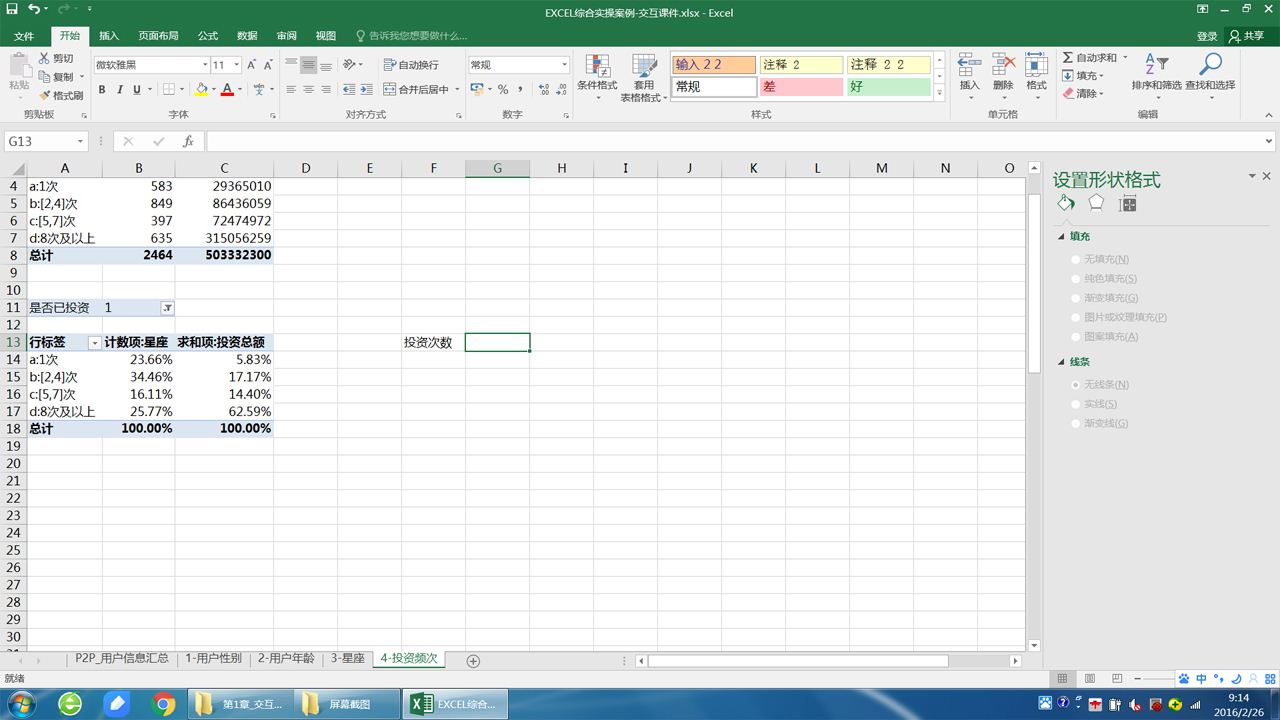This screenshot has height=720, width=1280.
Task: Open Chrome from the Windows taskbar
Action: pos(163,704)
